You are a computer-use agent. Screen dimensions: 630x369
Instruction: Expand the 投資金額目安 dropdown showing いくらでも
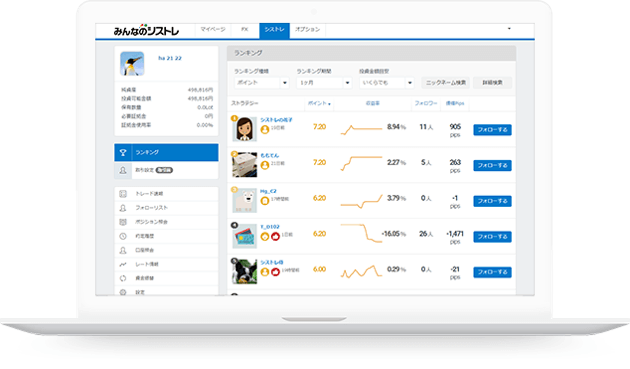click(387, 83)
